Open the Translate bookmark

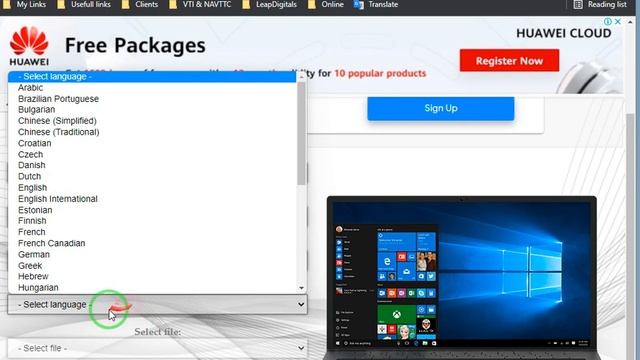pyautogui.click(x=376, y=5)
